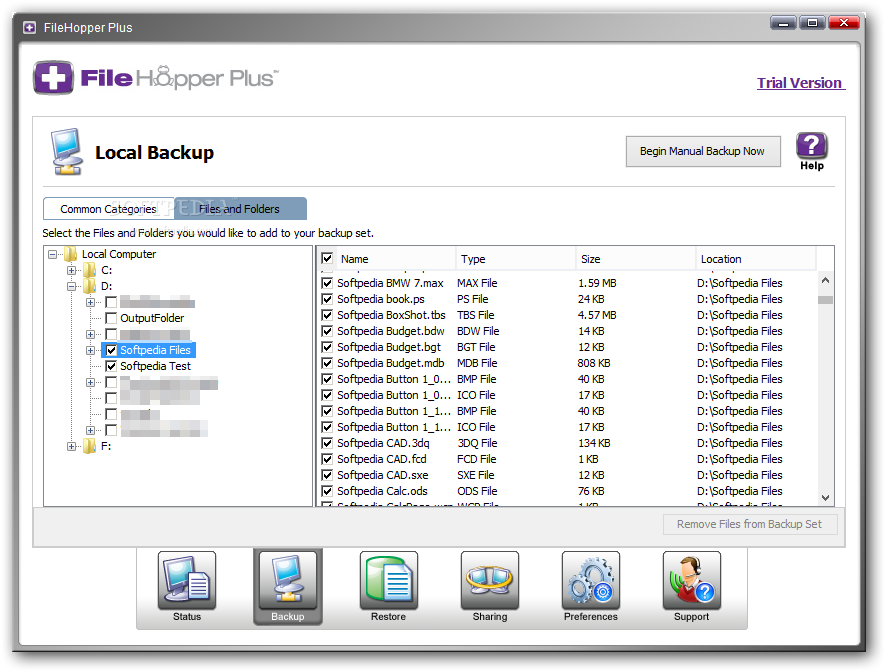886x672 pixels.
Task: Open the Status section icon
Action: coord(186,580)
